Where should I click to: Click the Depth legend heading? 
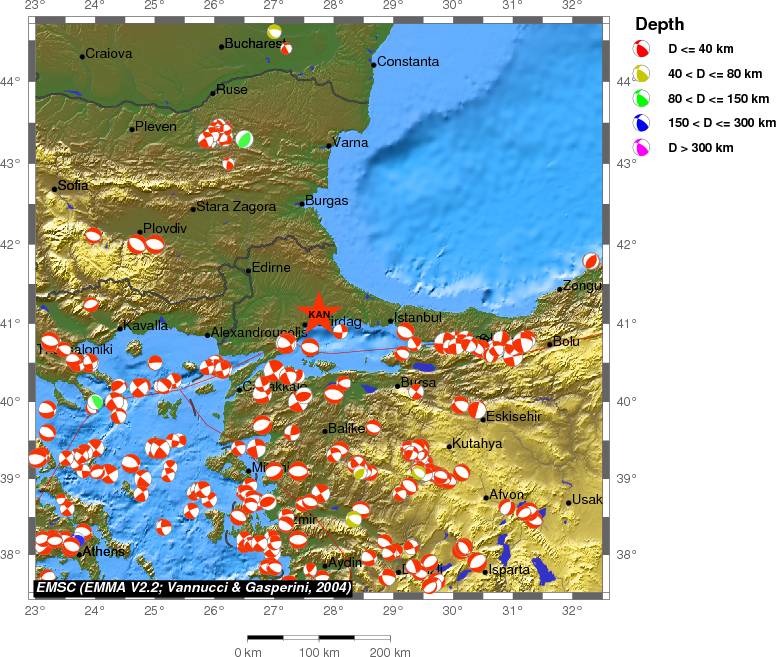[660, 24]
